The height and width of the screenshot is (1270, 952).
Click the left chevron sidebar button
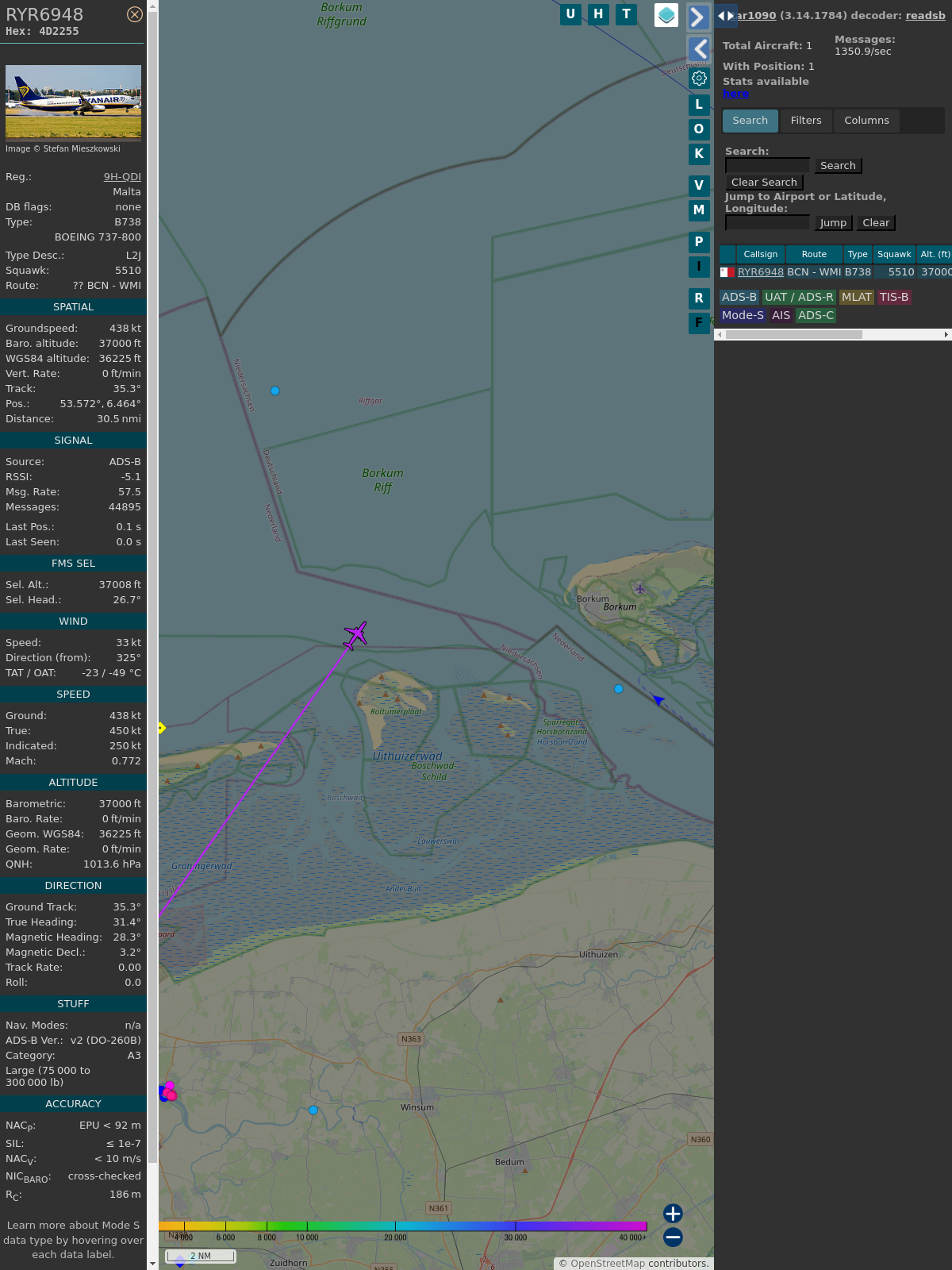tap(698, 49)
